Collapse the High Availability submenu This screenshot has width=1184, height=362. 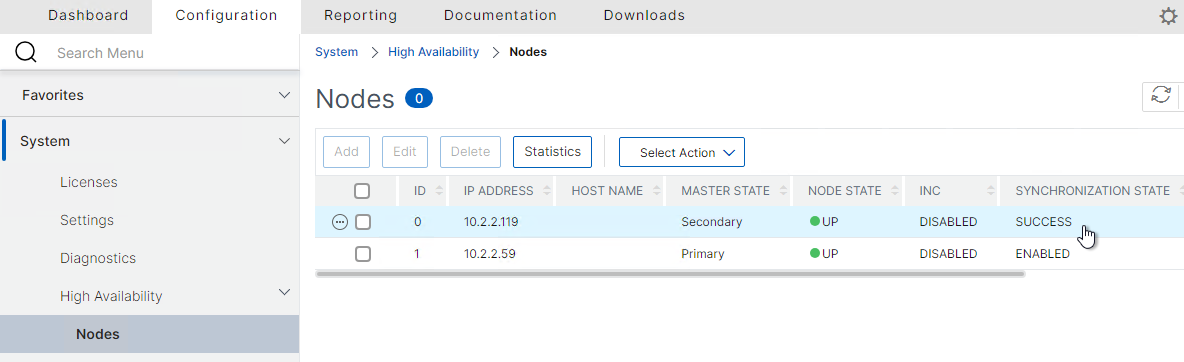(x=285, y=292)
